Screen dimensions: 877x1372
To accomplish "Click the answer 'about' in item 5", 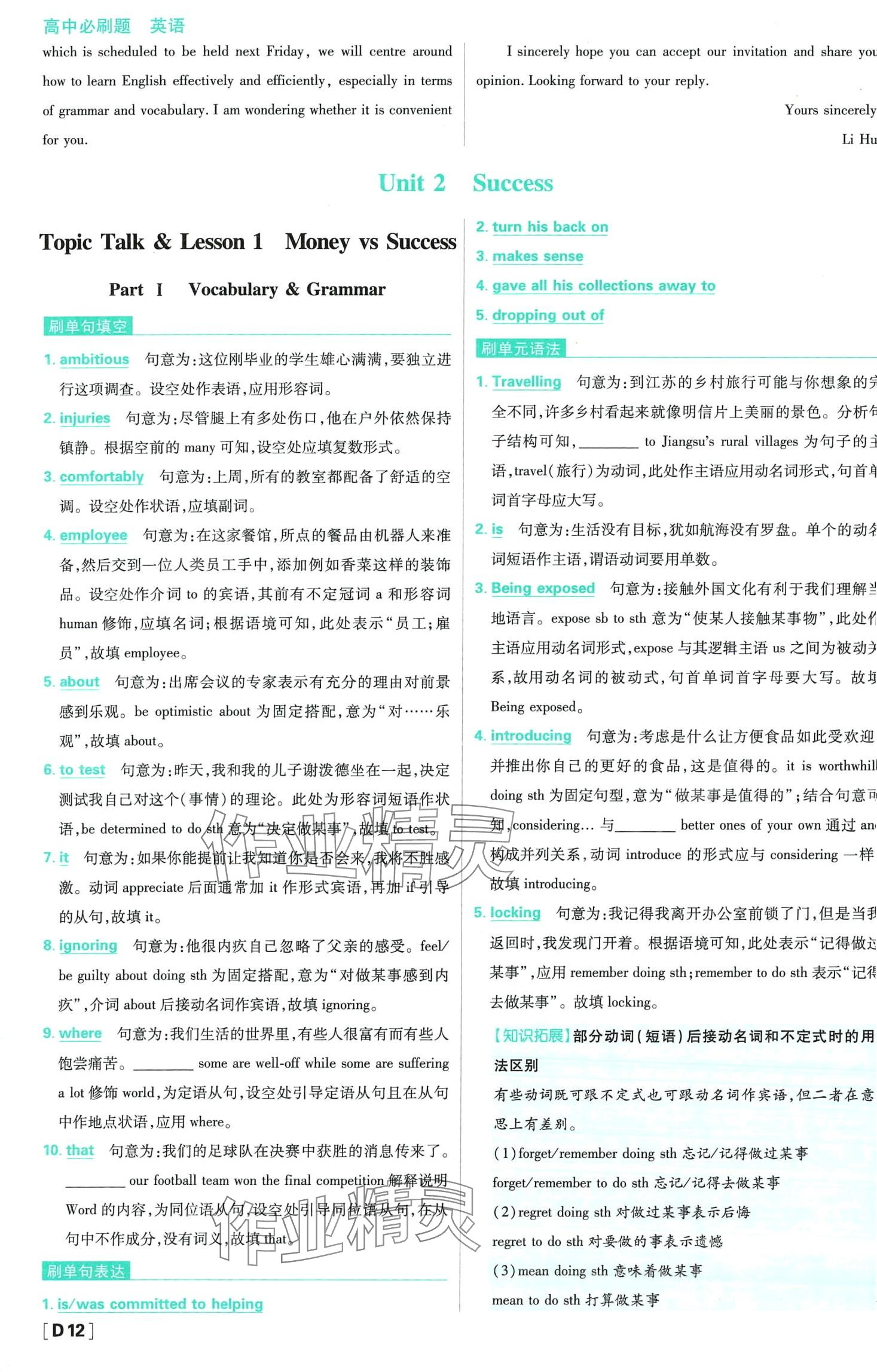I will pyautogui.click(x=80, y=682).
